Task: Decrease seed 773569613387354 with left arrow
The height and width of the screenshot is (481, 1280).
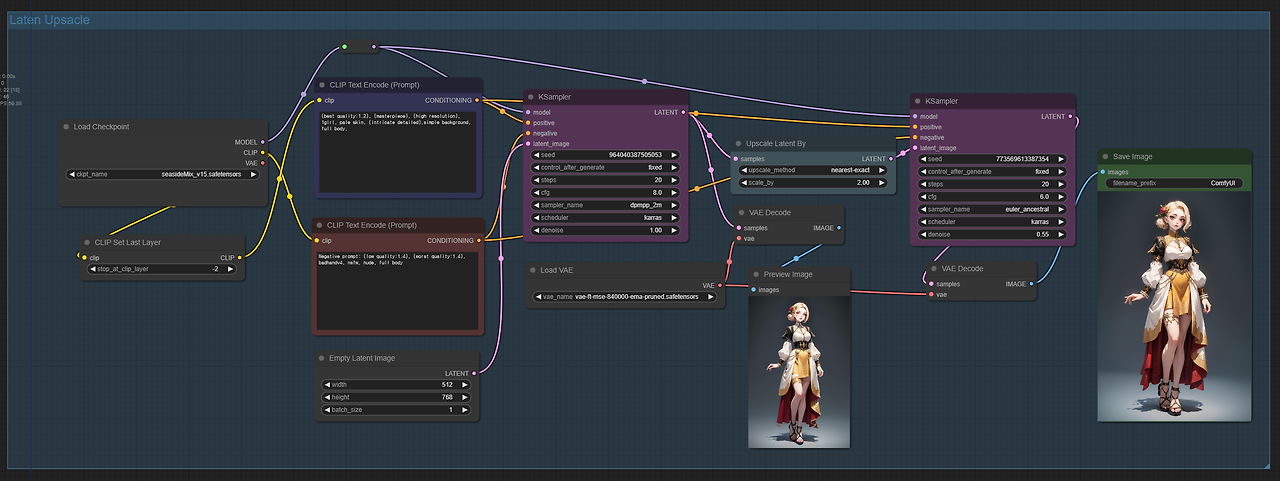Action: [922, 159]
